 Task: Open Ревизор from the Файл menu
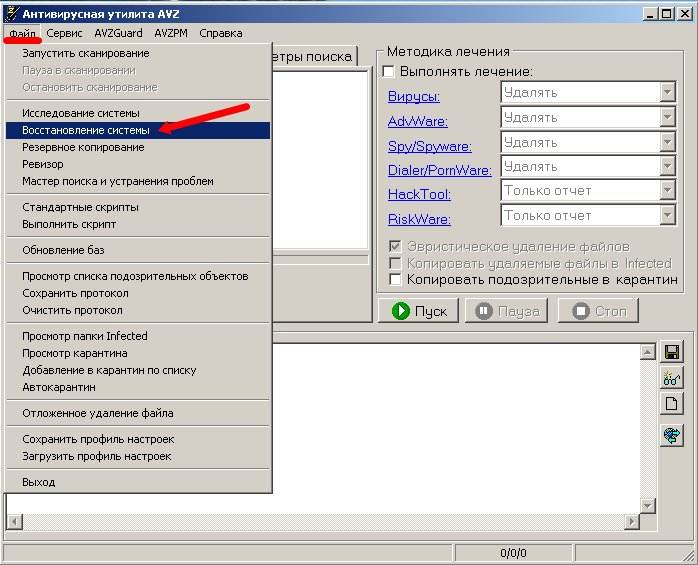point(138,164)
